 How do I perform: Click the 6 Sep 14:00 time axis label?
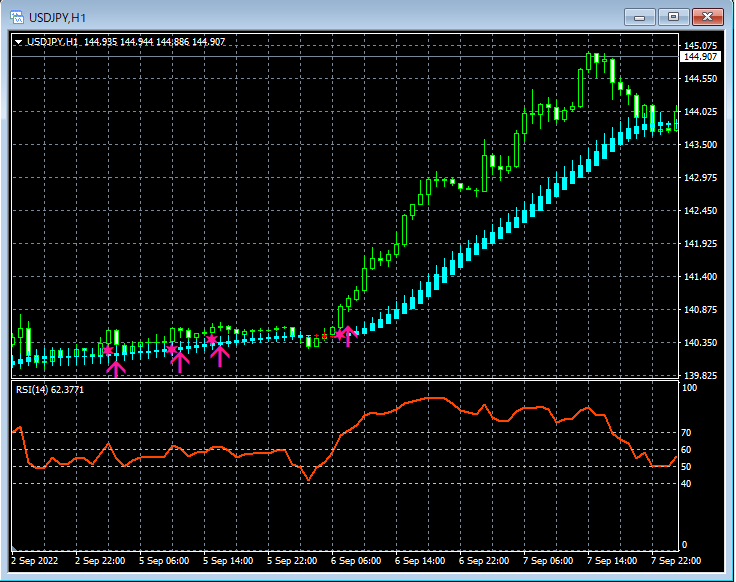click(420, 561)
